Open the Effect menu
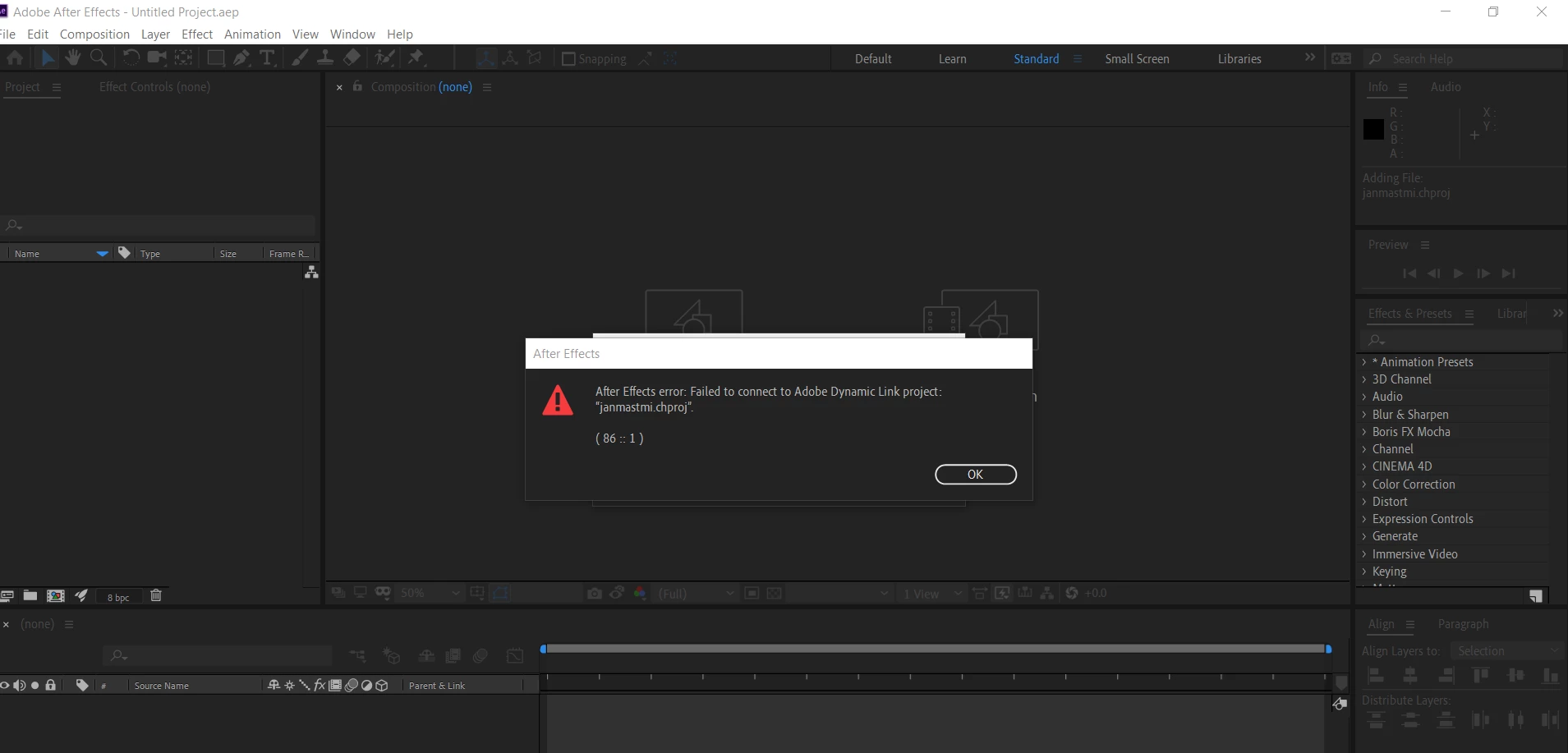This screenshot has height=753, width=1568. point(197,34)
